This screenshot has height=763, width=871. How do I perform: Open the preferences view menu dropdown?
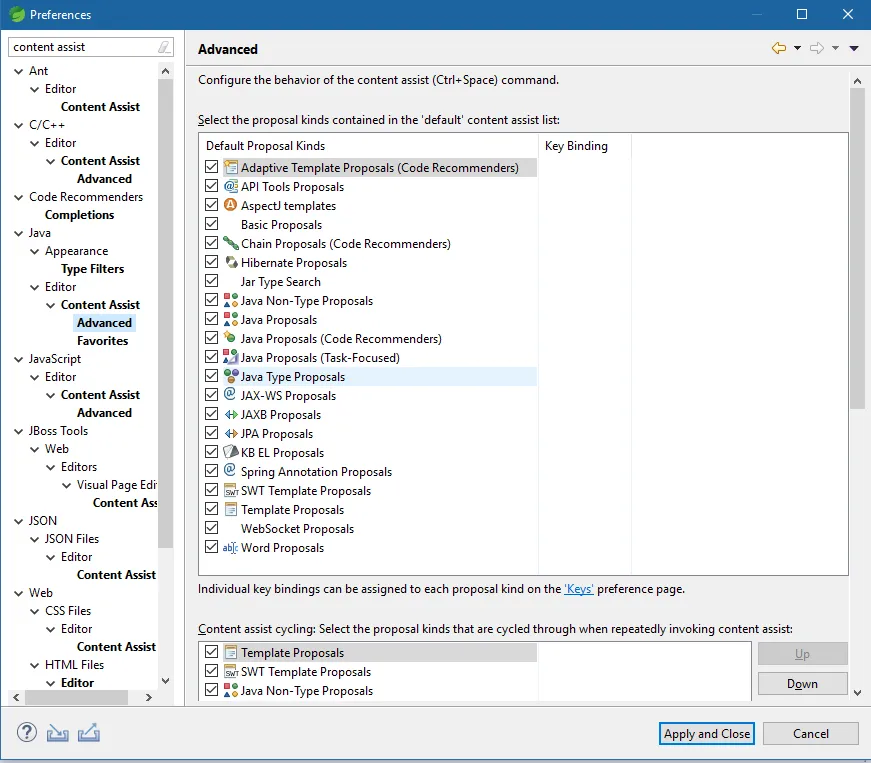(x=854, y=48)
